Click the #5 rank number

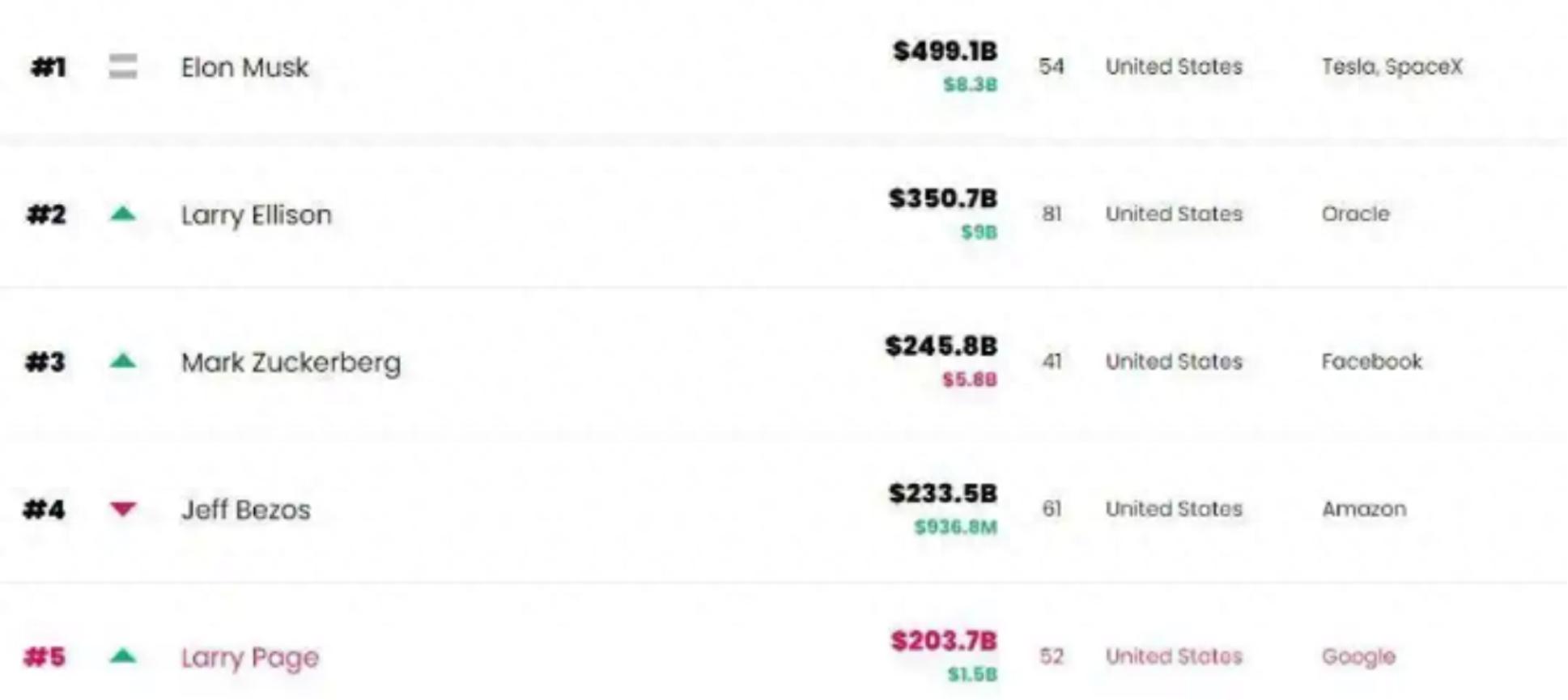[x=45, y=656]
